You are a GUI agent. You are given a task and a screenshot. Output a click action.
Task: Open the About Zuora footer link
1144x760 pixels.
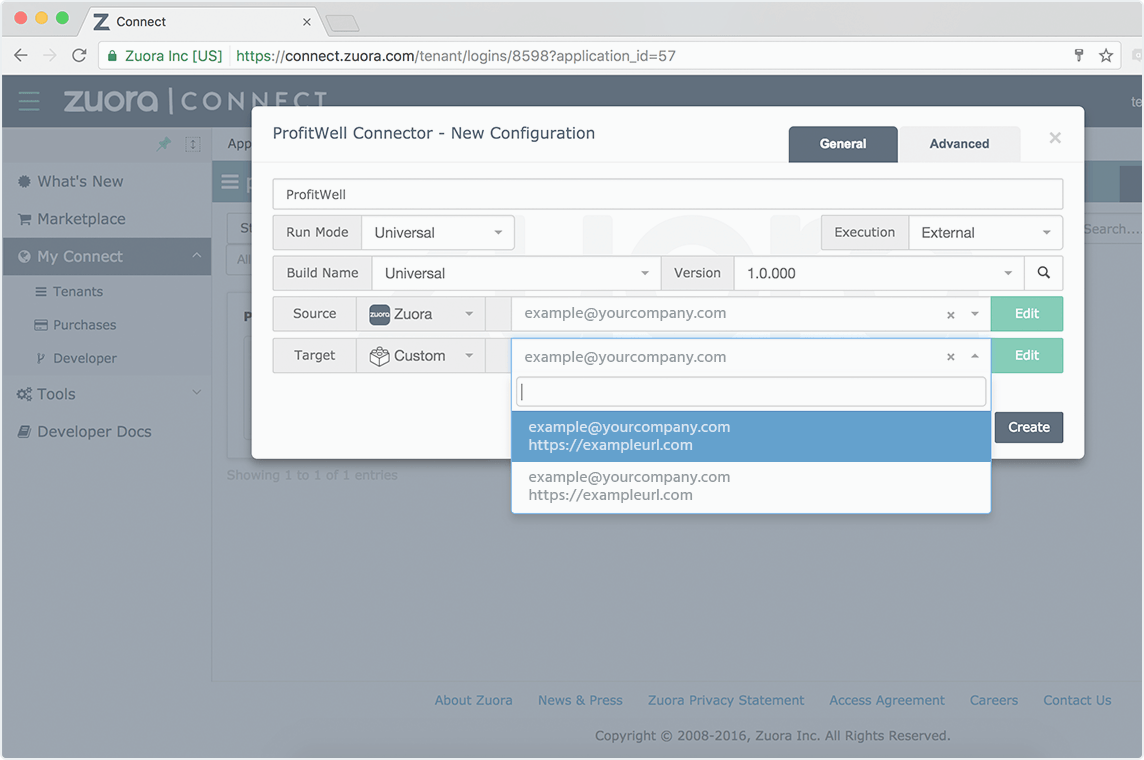click(x=474, y=700)
